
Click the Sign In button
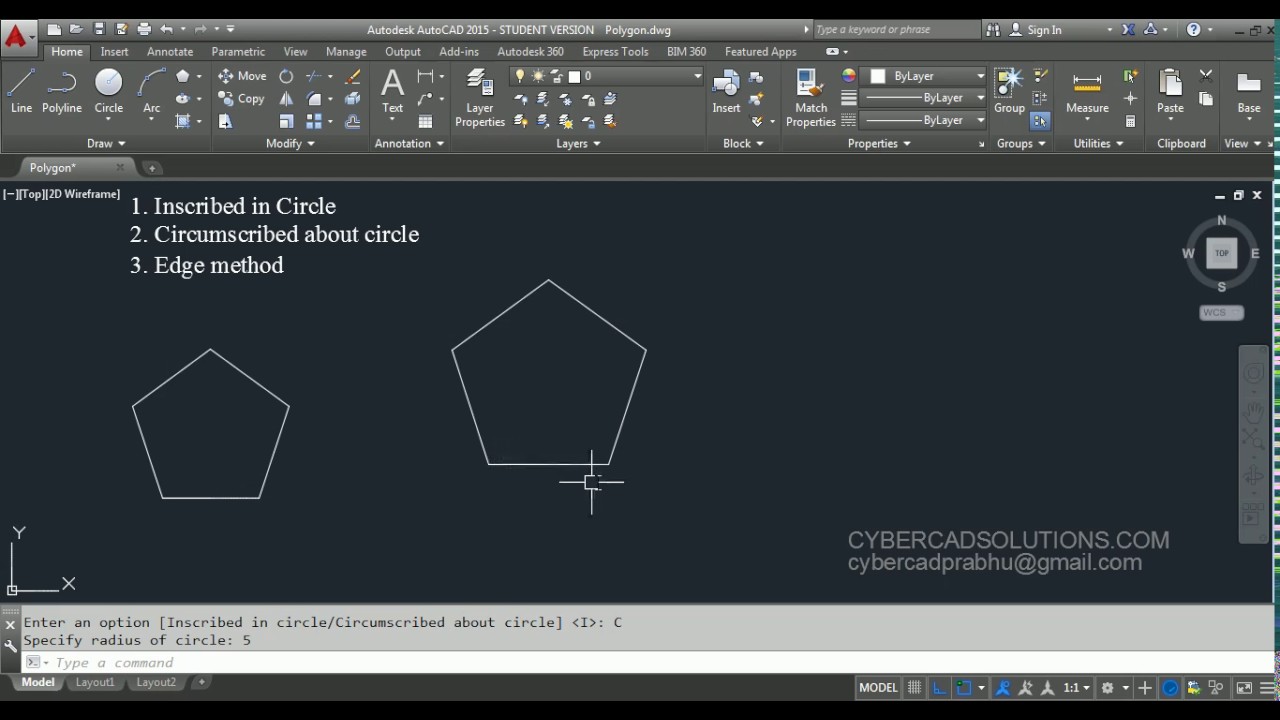pyautogui.click(x=1035, y=30)
